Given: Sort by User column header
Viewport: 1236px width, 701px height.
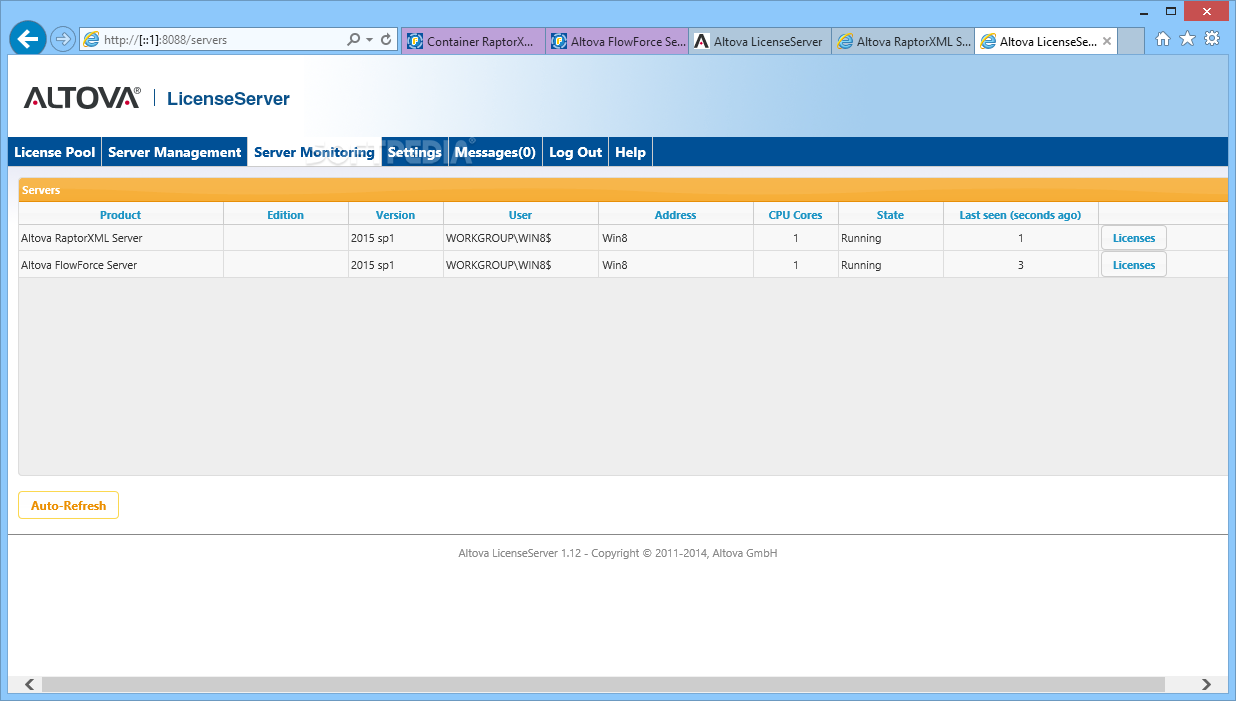Looking at the screenshot, I should click(521, 215).
